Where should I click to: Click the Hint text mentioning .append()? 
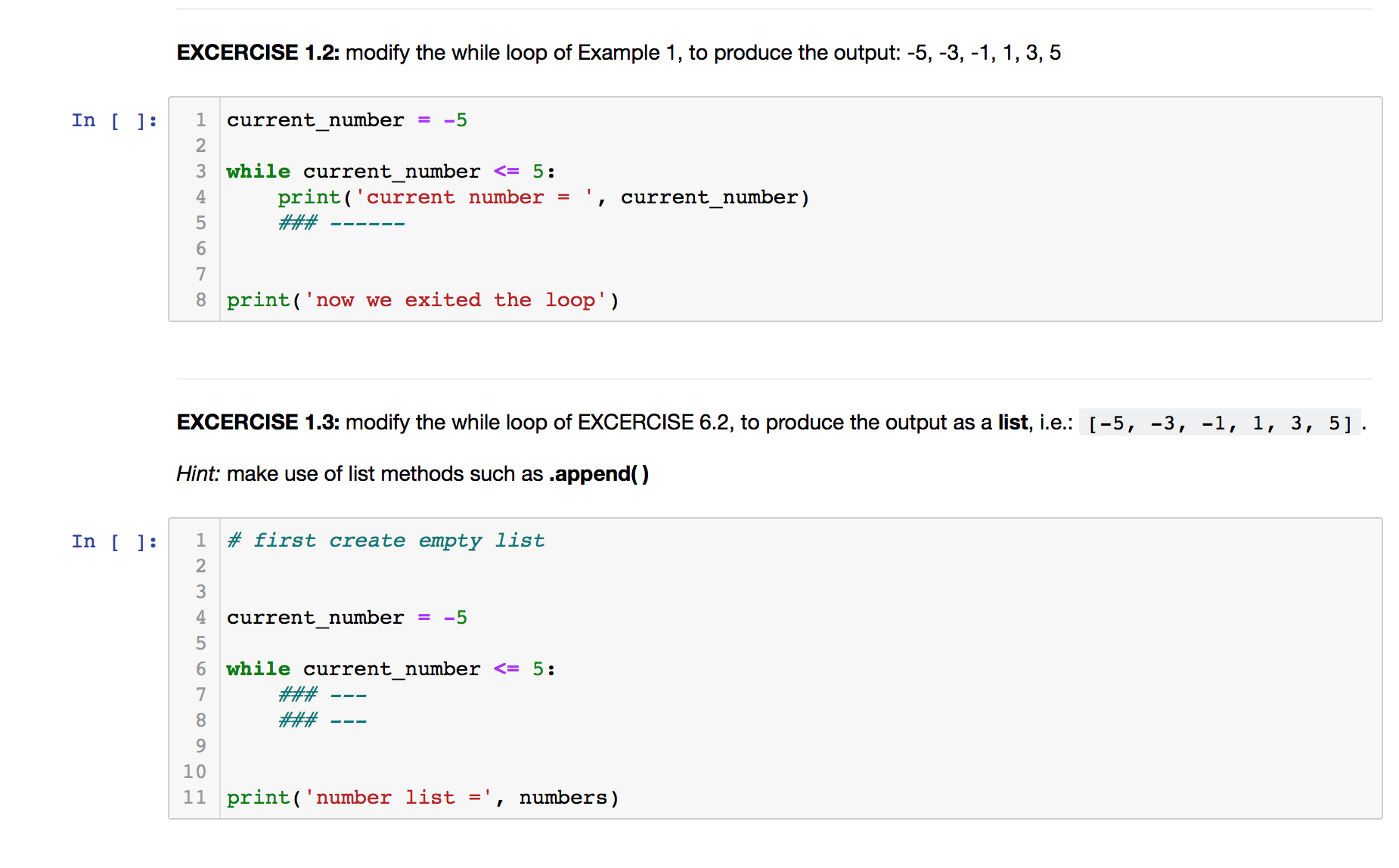[411, 473]
